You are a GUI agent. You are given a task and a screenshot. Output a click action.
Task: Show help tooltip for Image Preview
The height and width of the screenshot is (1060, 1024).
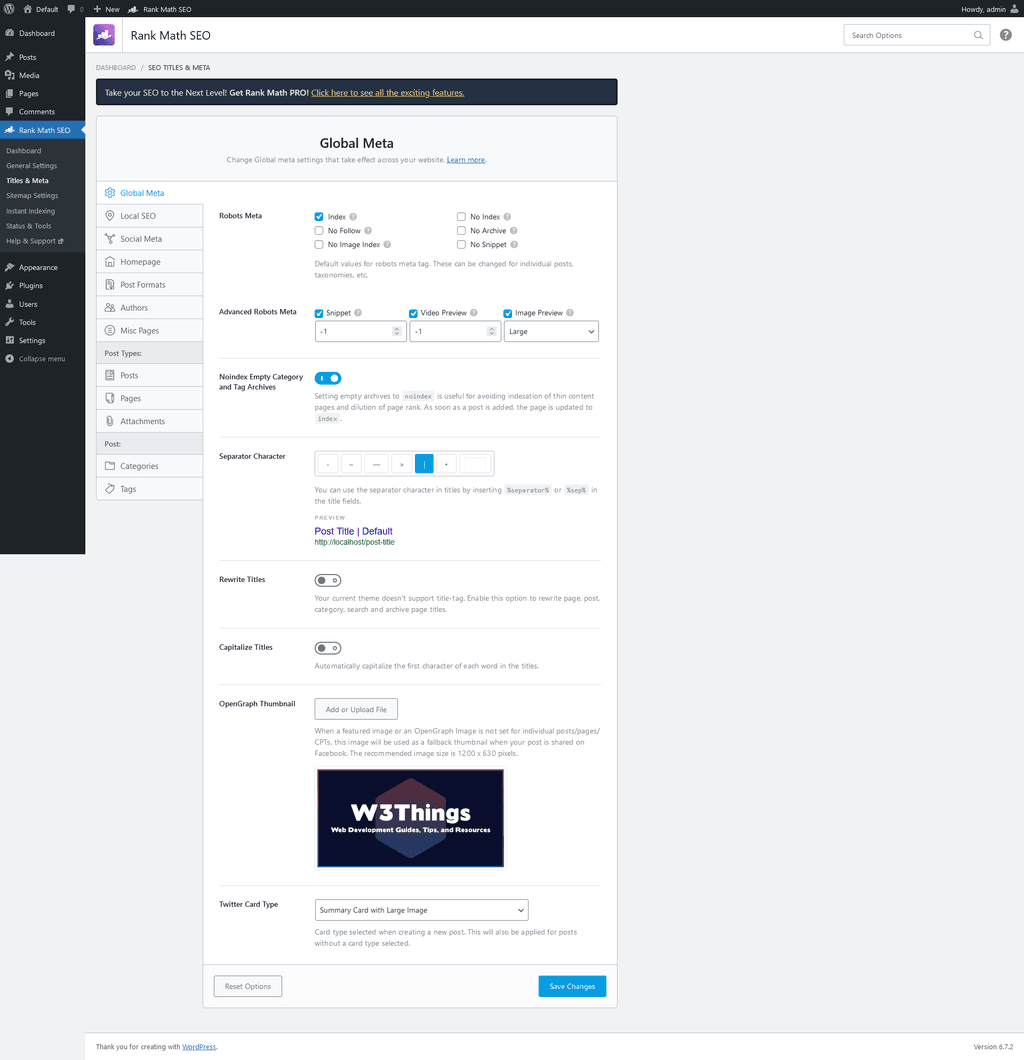[570, 313]
